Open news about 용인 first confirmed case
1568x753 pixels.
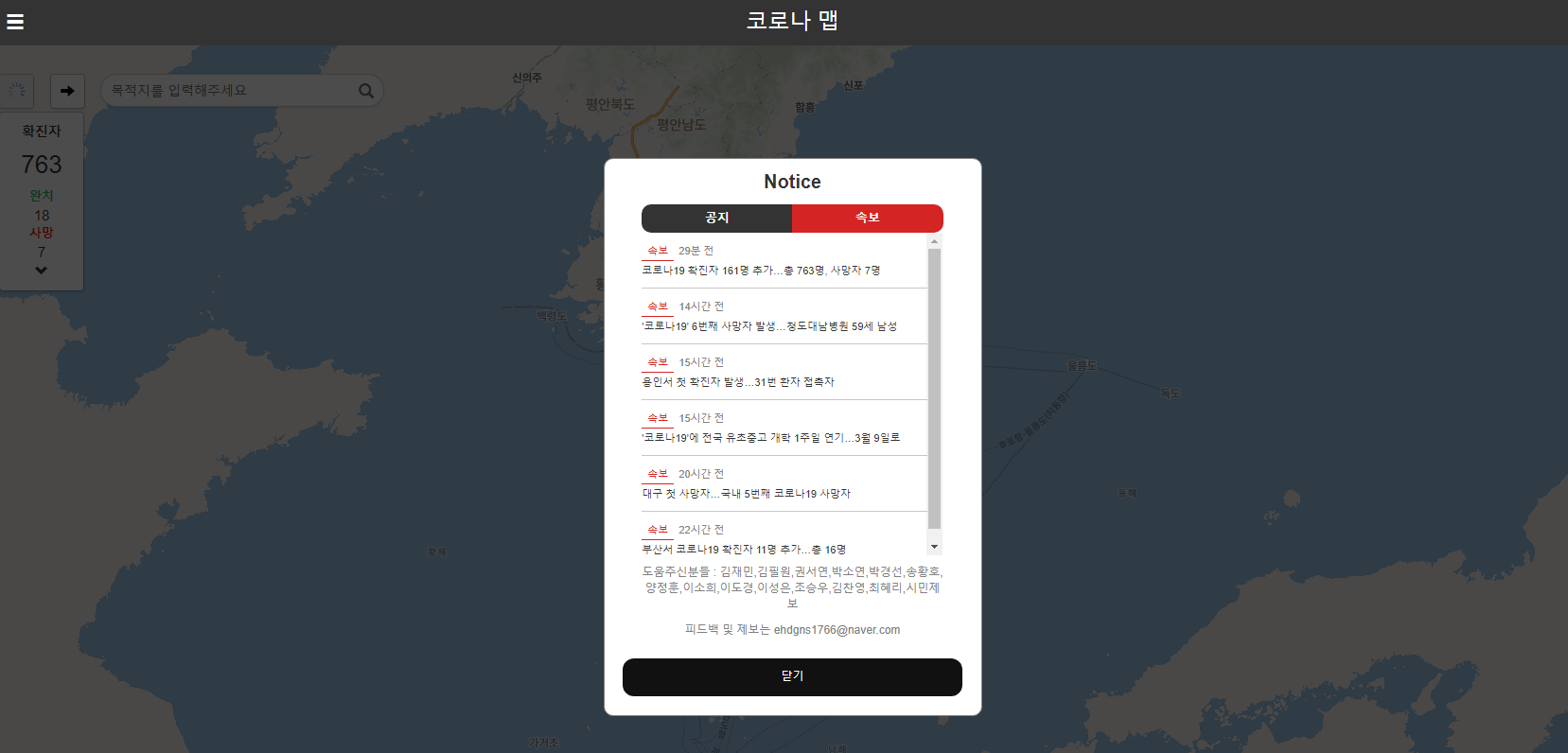point(738,382)
